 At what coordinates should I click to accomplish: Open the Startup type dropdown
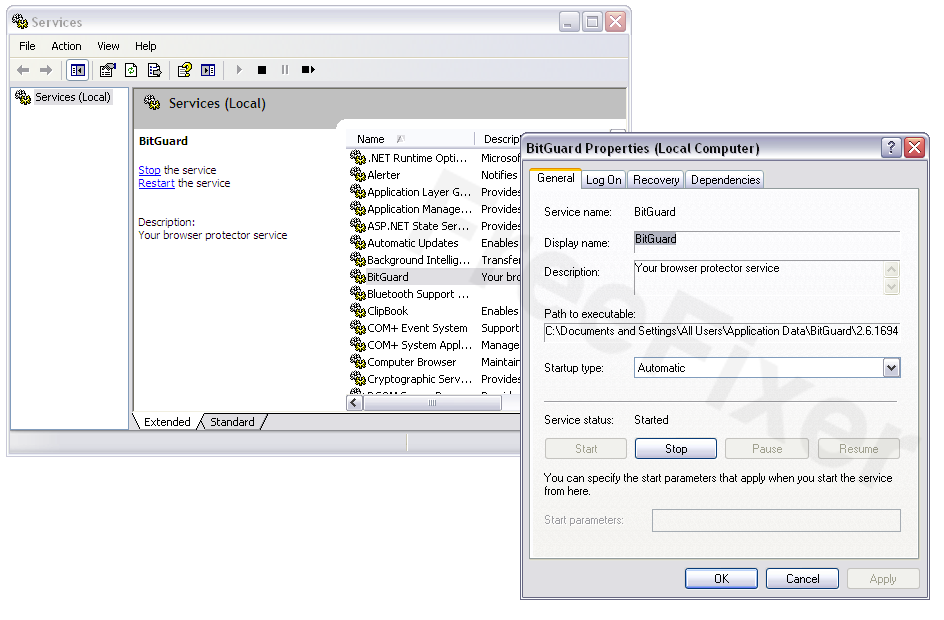(x=891, y=368)
